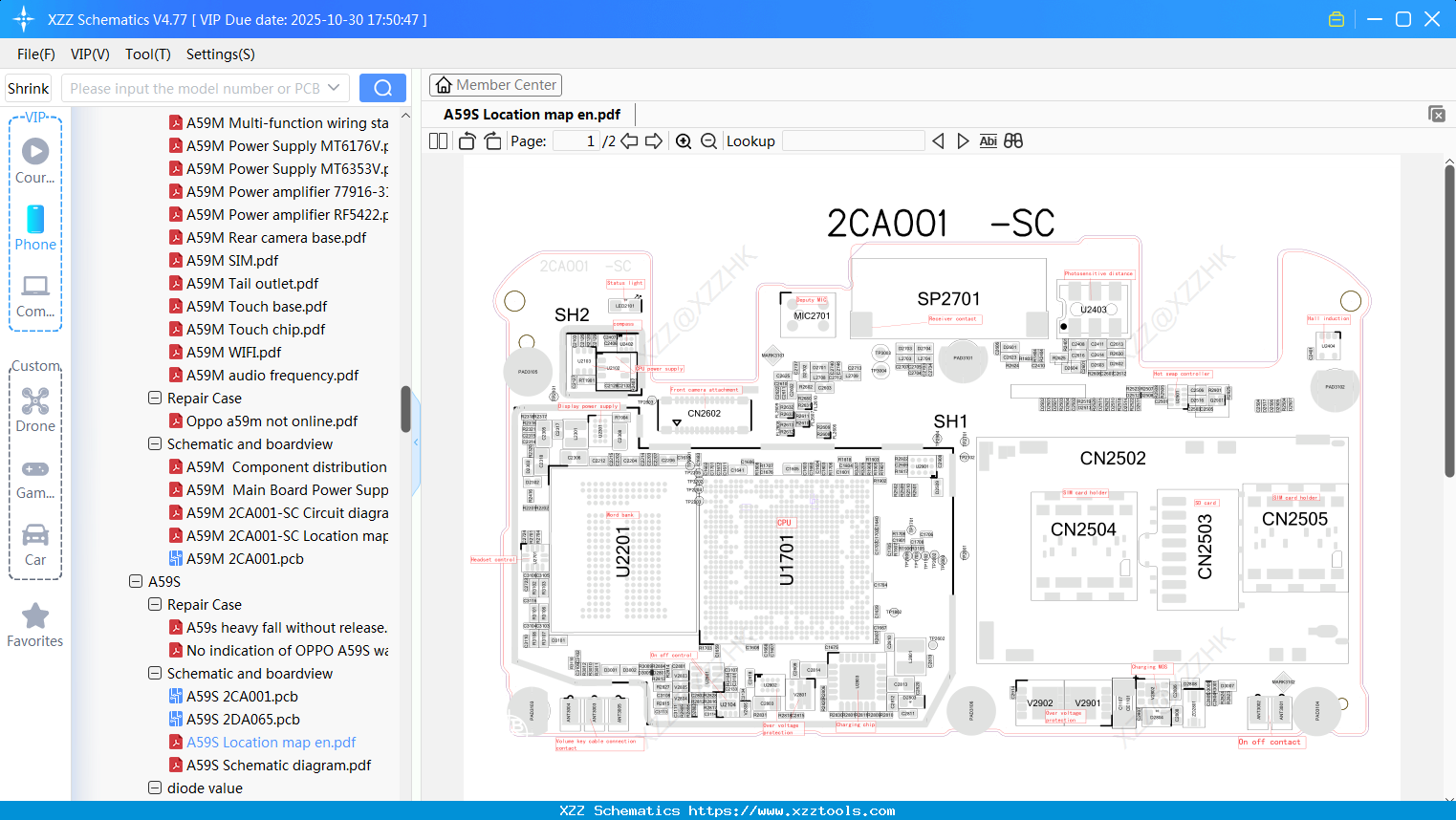Open A59M audio frequency.pdf
The height and width of the screenshot is (820, 1456).
coord(272,375)
